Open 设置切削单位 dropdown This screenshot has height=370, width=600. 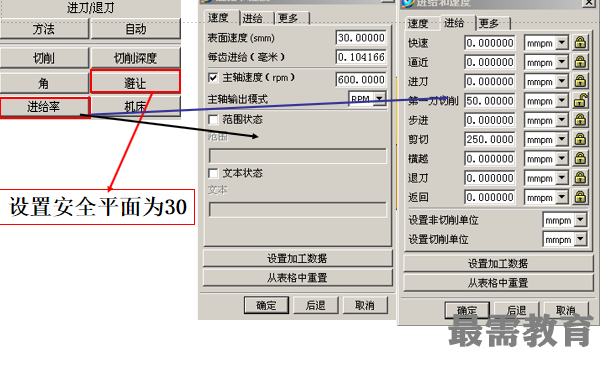pyautogui.click(x=580, y=240)
